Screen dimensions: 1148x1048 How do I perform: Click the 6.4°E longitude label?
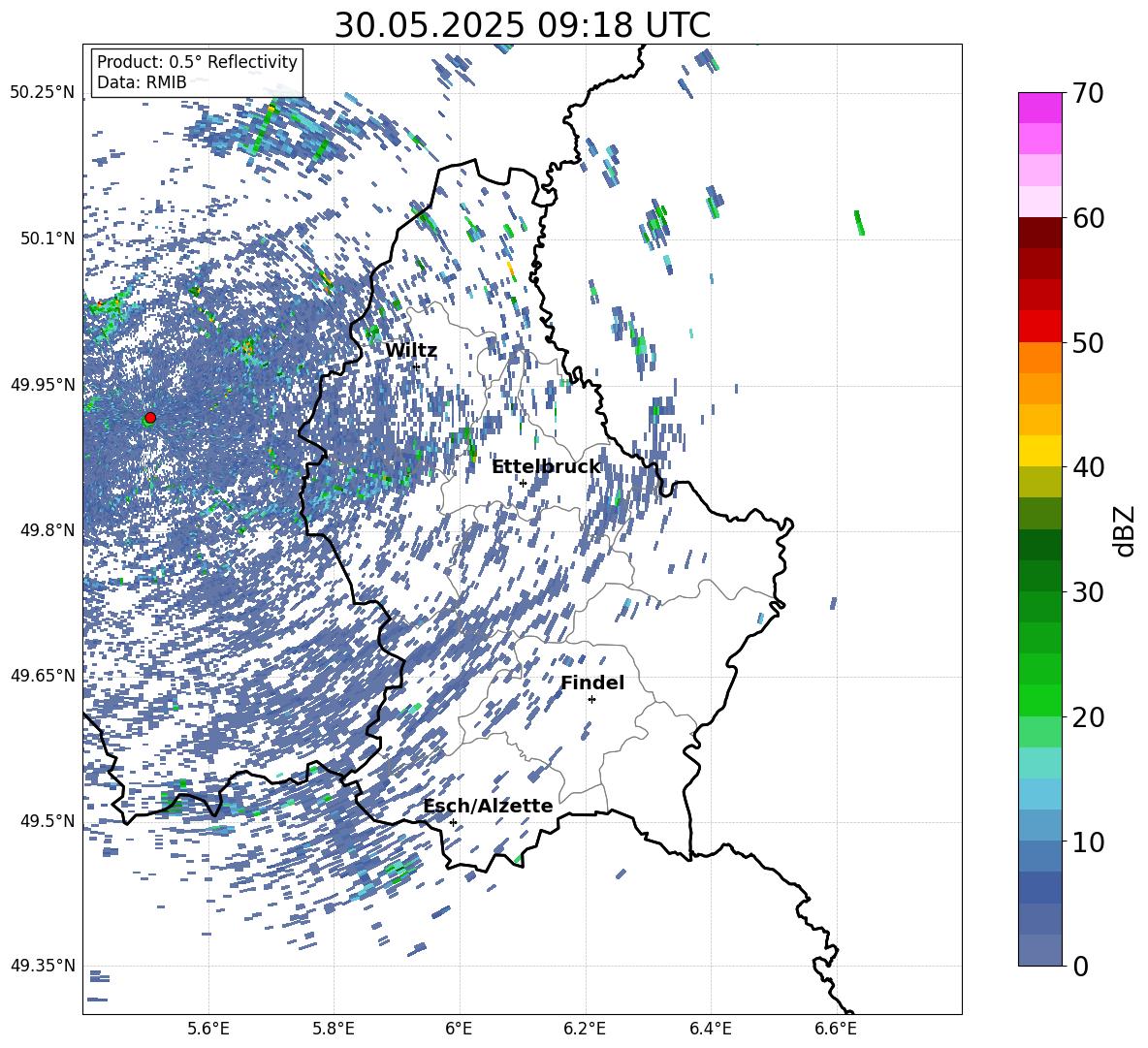coord(710,1029)
